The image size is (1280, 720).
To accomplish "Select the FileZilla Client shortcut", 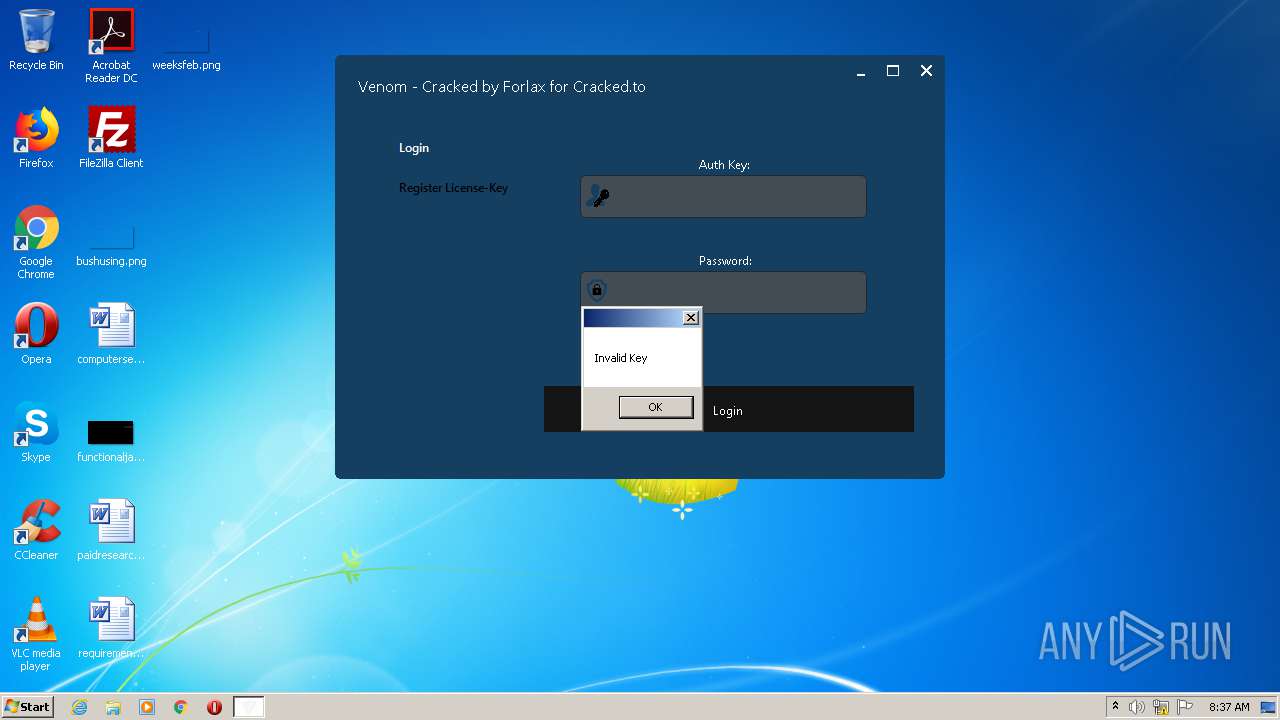I will tap(111, 138).
